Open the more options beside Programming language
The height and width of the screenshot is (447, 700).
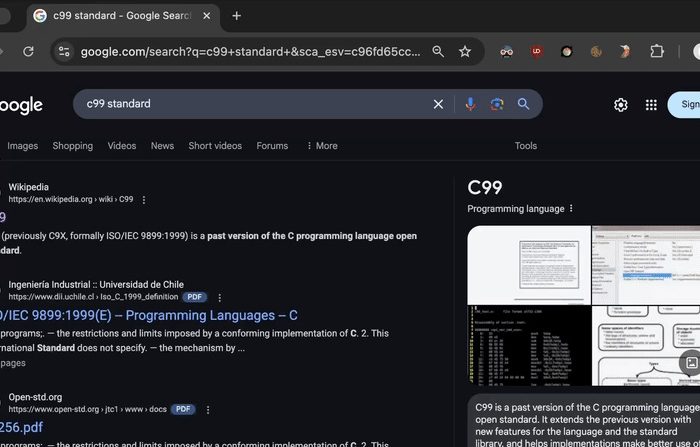pos(572,209)
